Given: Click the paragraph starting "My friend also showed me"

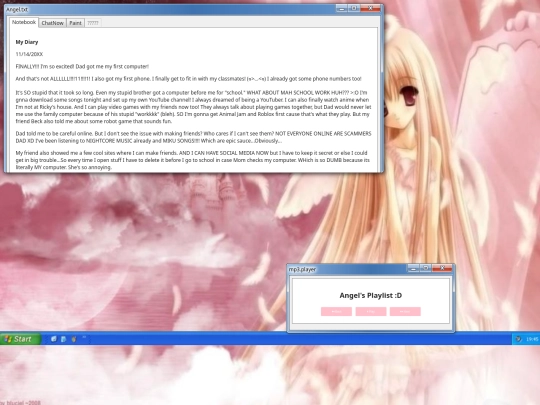Looking at the screenshot, I should 193,160.
